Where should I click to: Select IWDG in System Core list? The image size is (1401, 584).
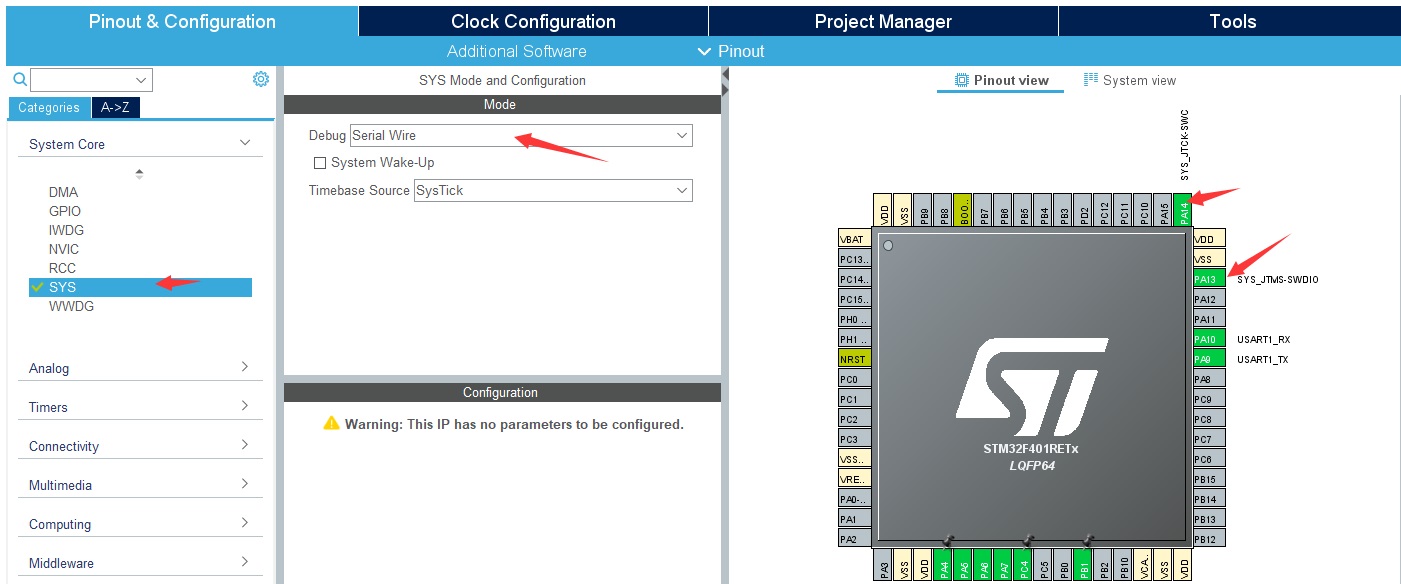[65, 230]
